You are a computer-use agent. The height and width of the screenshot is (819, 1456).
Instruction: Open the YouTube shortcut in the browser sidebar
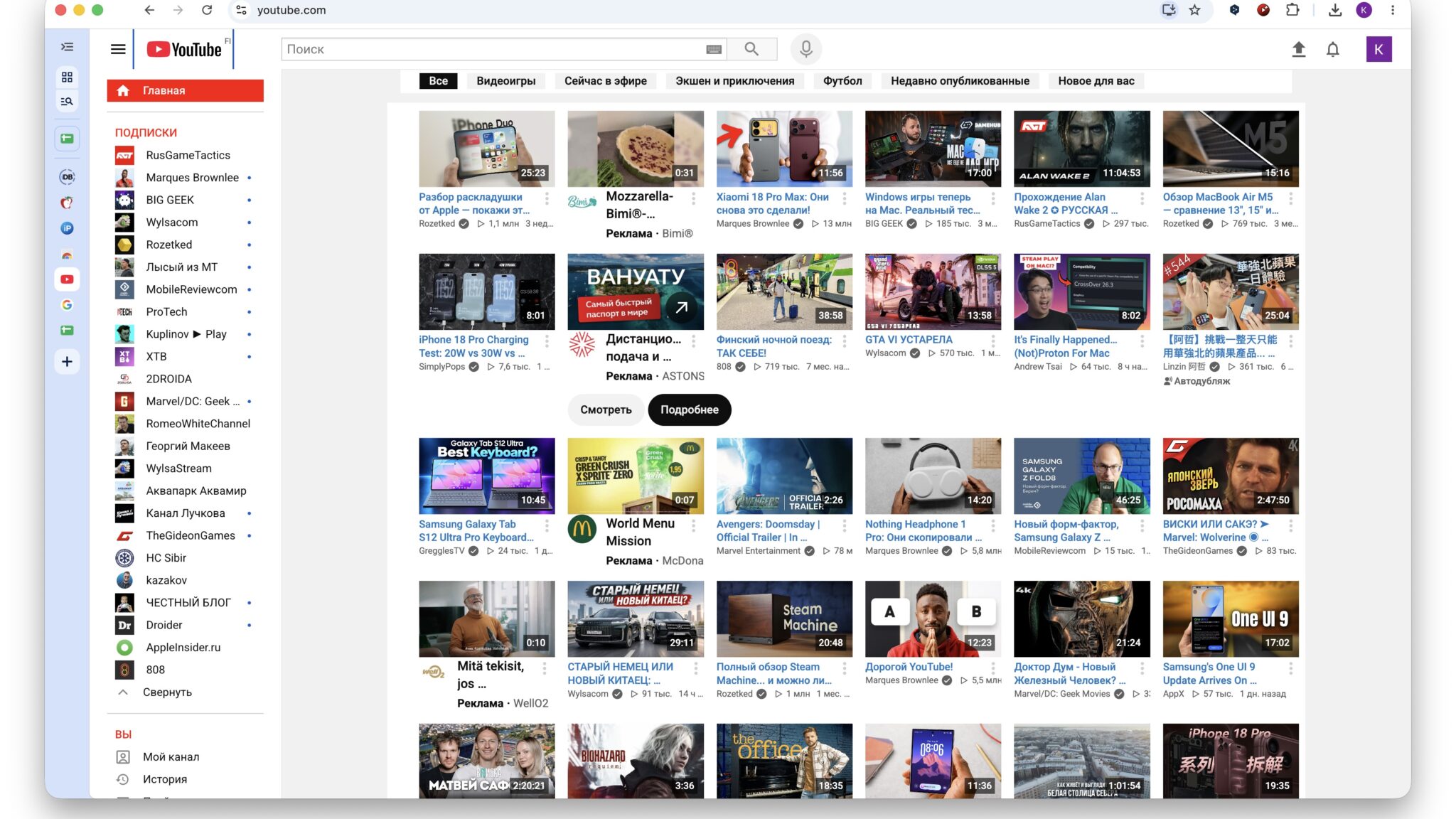(67, 279)
